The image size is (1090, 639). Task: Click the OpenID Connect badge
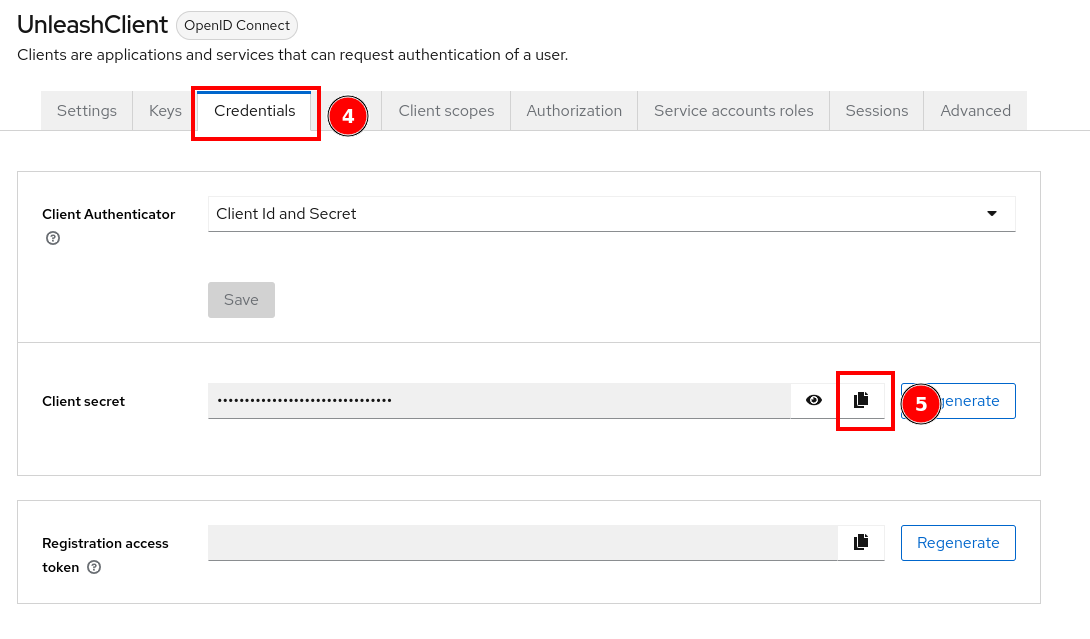(237, 25)
